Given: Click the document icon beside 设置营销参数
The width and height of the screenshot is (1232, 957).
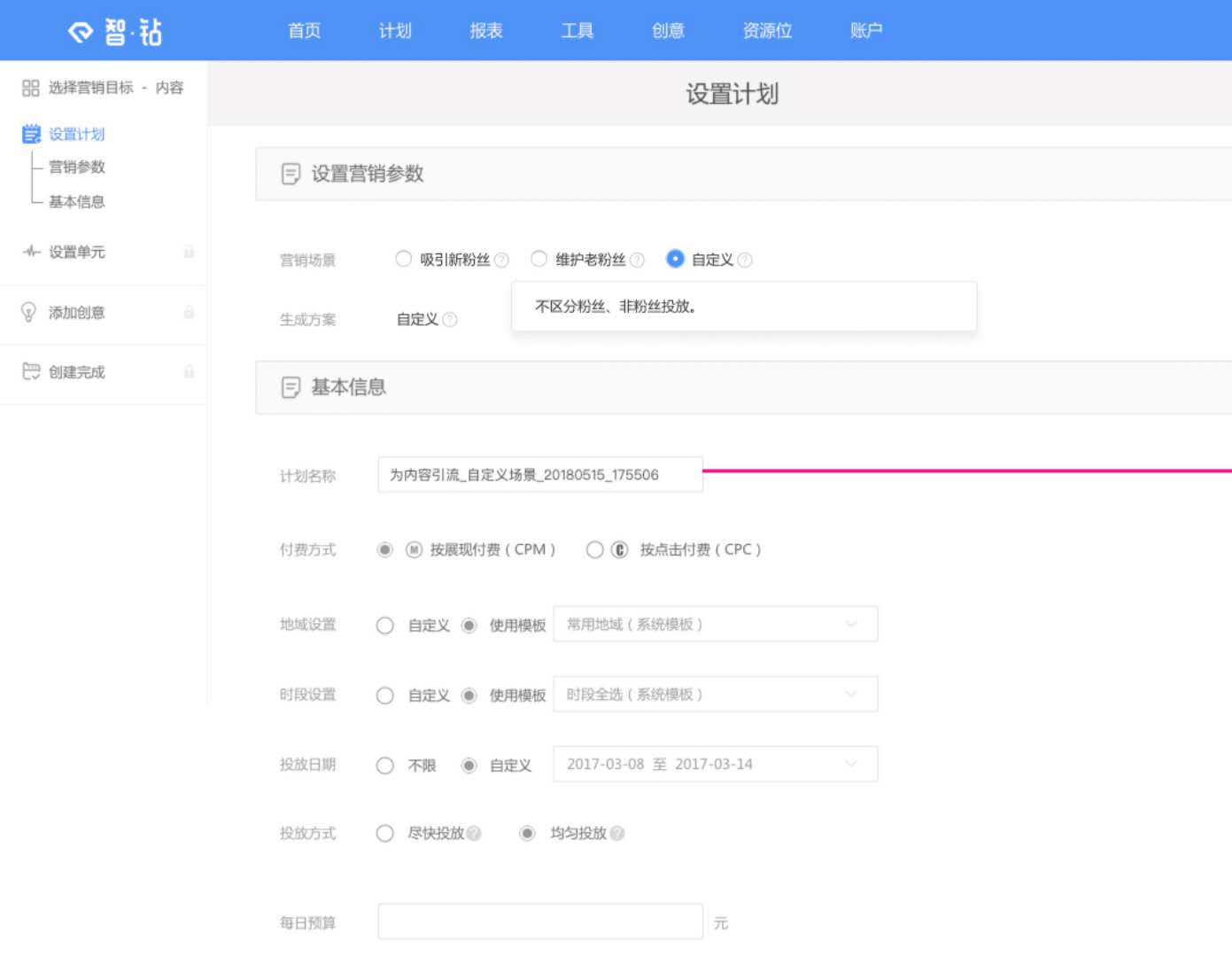Looking at the screenshot, I should [289, 174].
